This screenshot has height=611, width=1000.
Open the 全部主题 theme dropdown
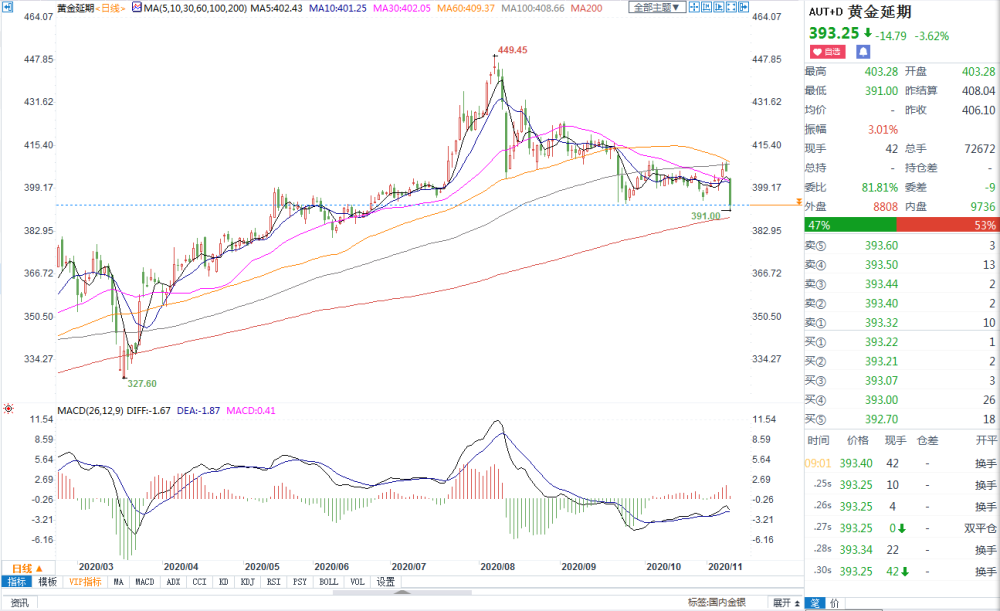pyautogui.click(x=659, y=8)
